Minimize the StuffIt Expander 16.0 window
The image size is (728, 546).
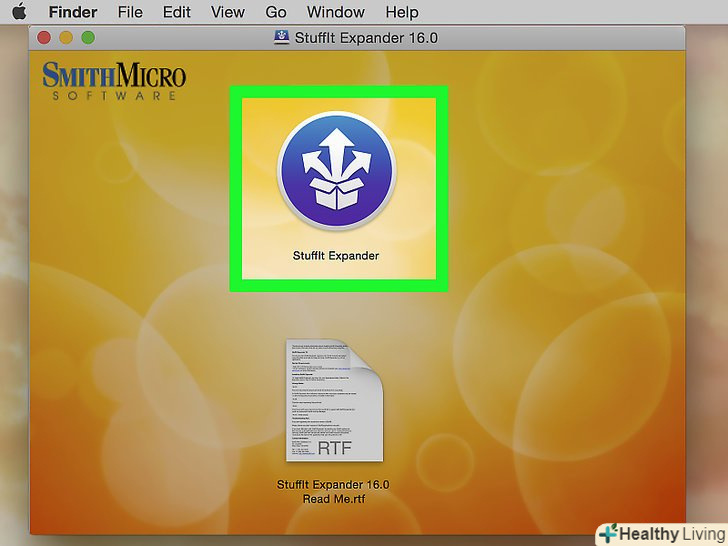[66, 38]
